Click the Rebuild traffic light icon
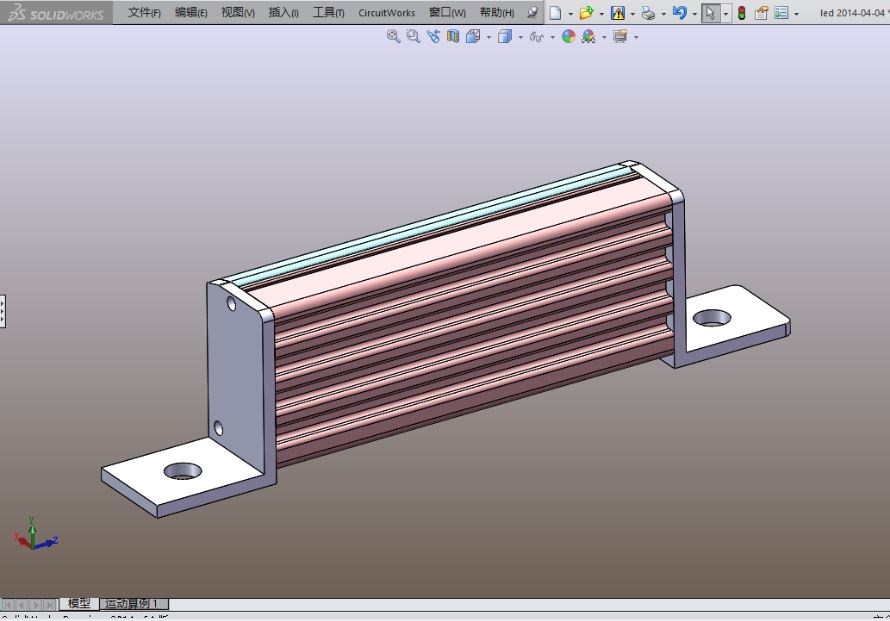Viewport: 890px width, 621px height. 742,13
